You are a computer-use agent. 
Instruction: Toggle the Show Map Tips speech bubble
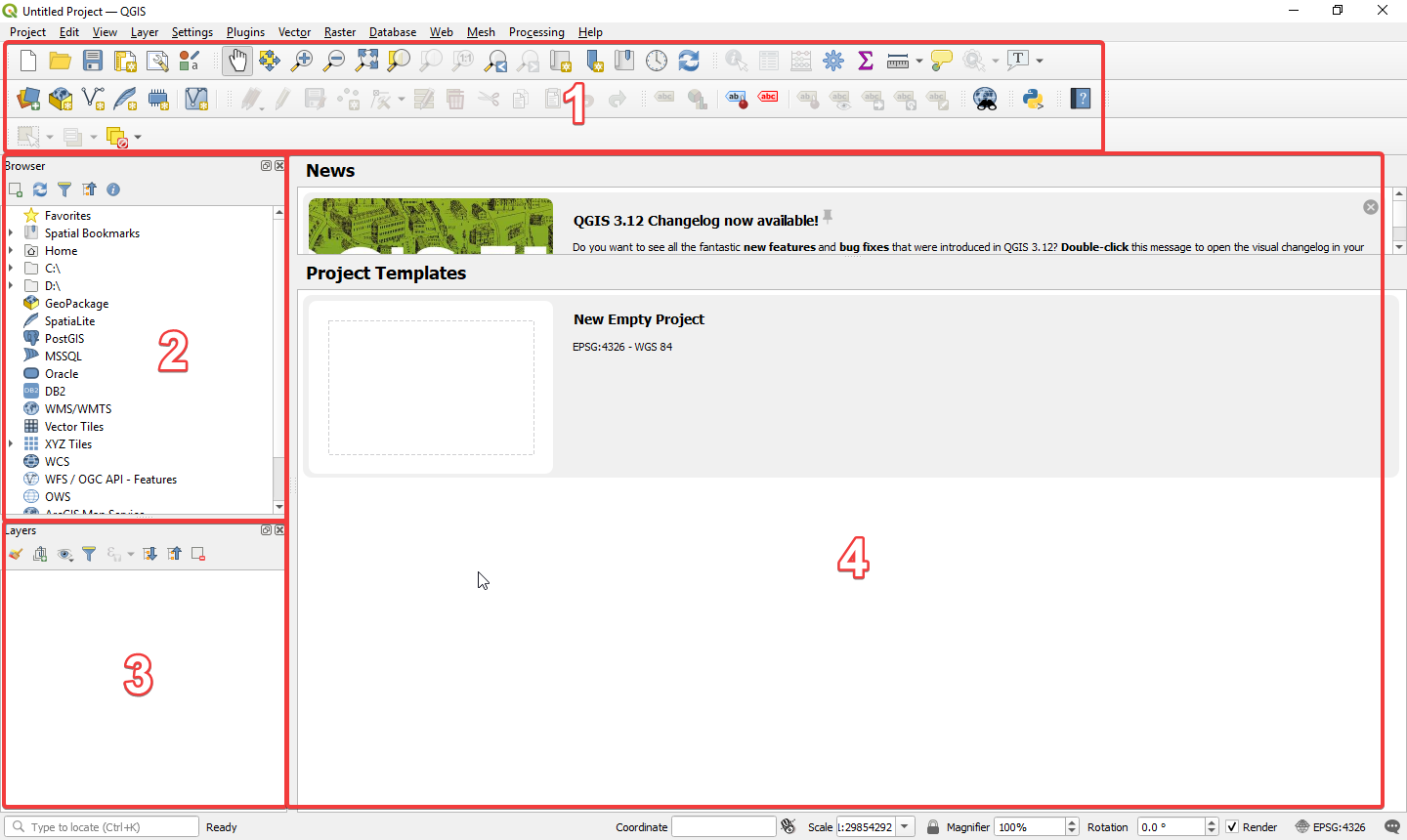[942, 61]
